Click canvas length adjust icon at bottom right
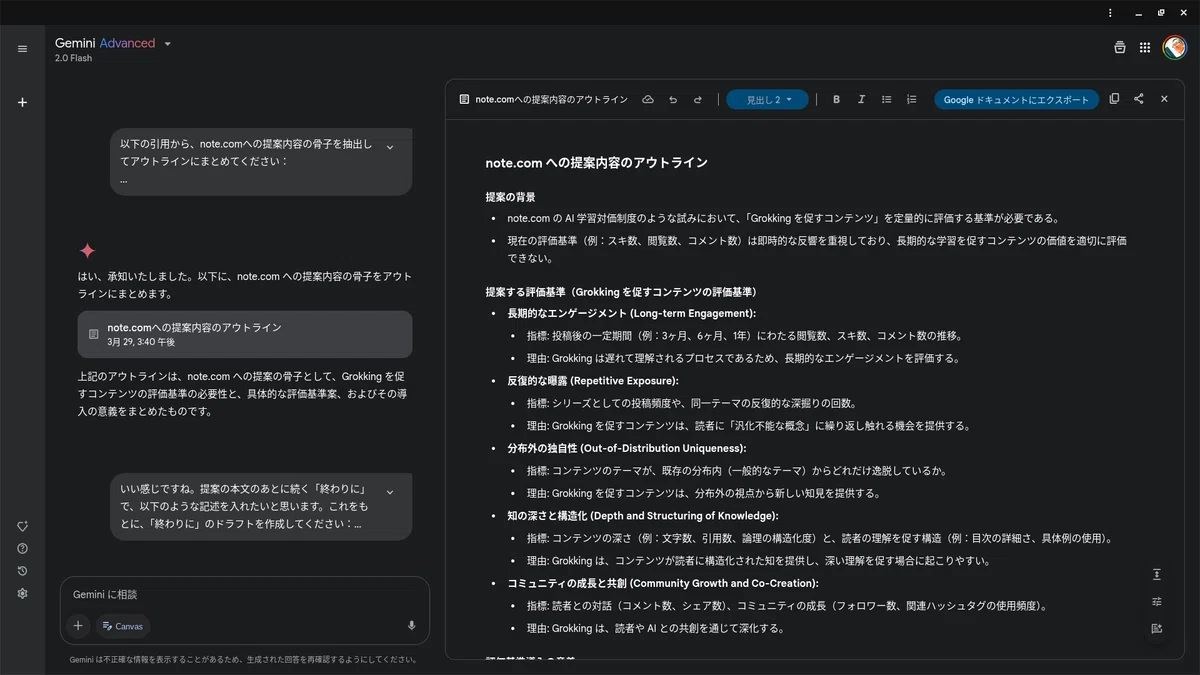 1157,574
